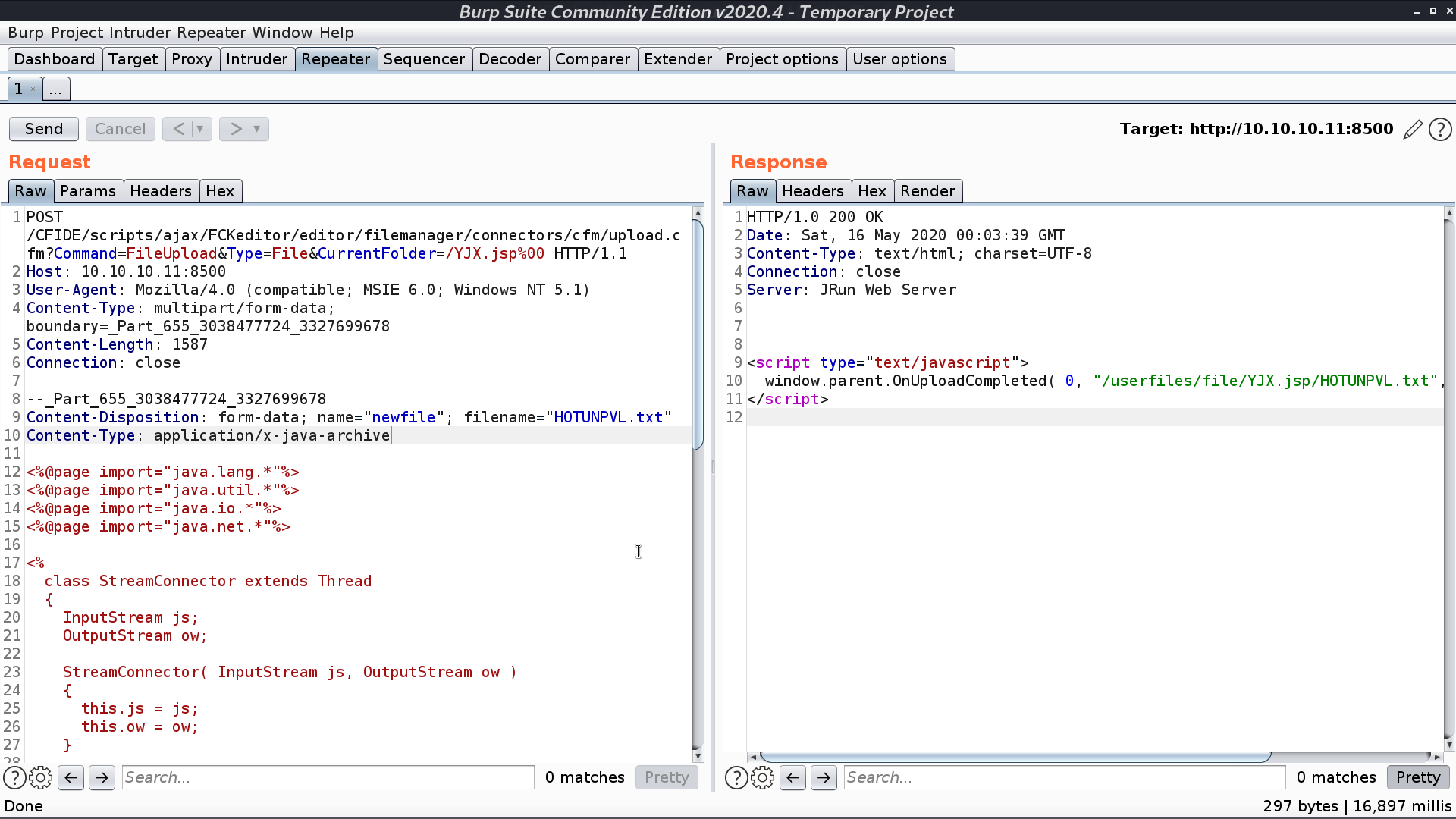
Task: Open Request search help icon
Action: [x=14, y=778]
